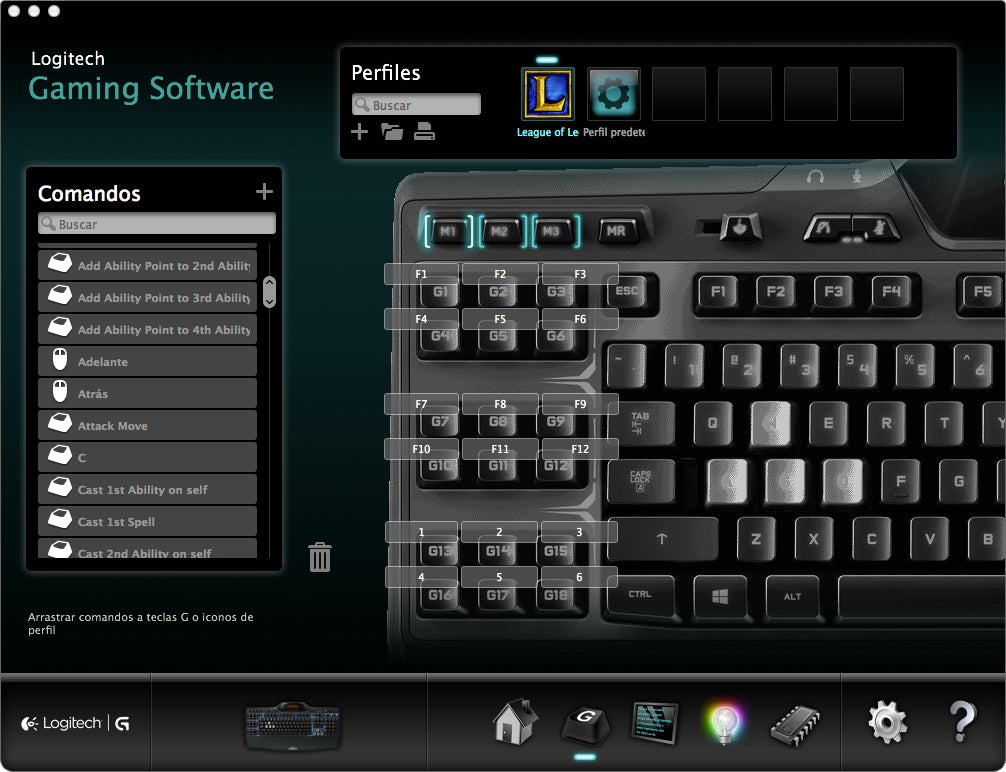Click the print profile icon
The width and height of the screenshot is (1006, 772).
click(x=424, y=132)
